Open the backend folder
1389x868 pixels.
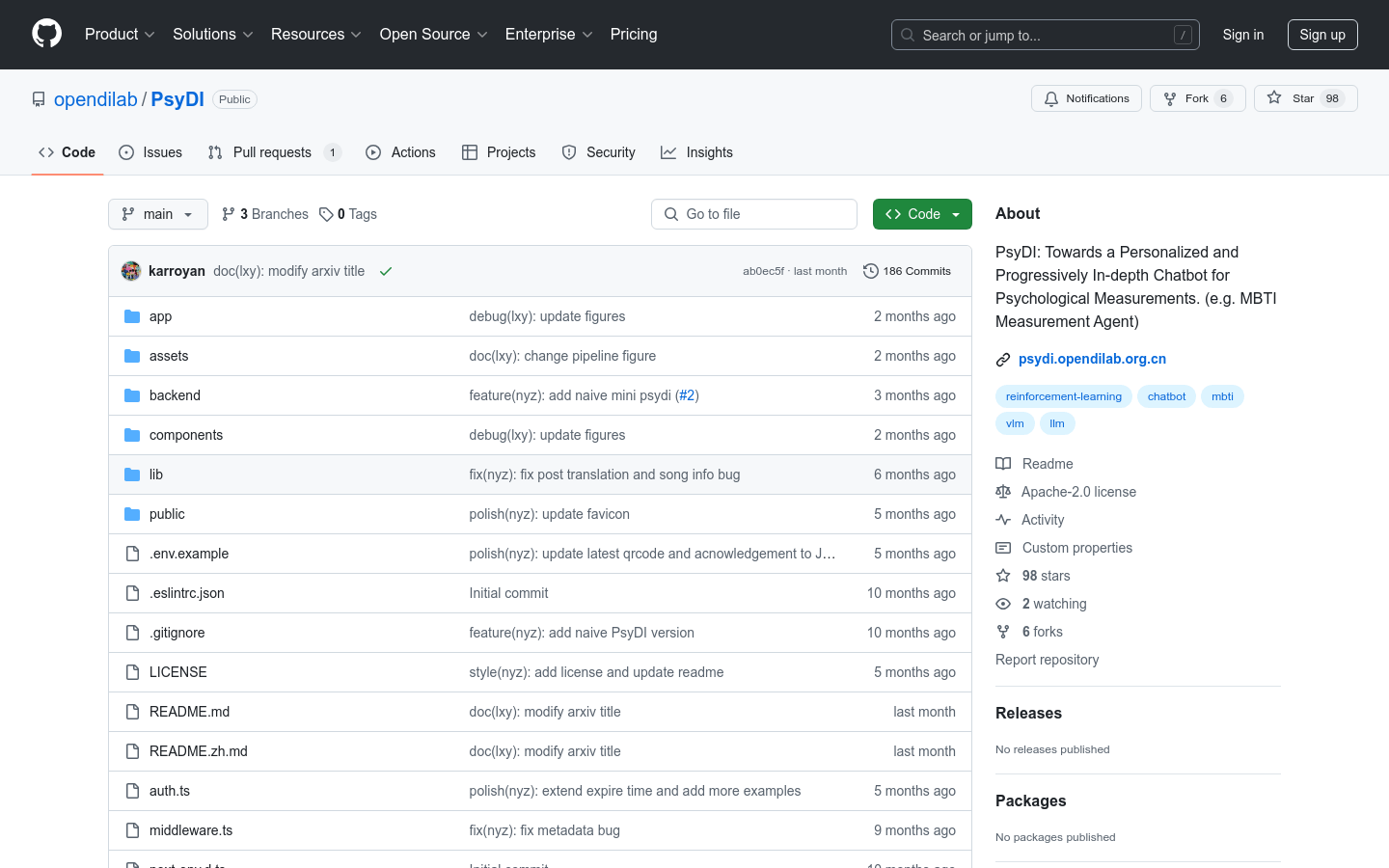pyautogui.click(x=175, y=395)
